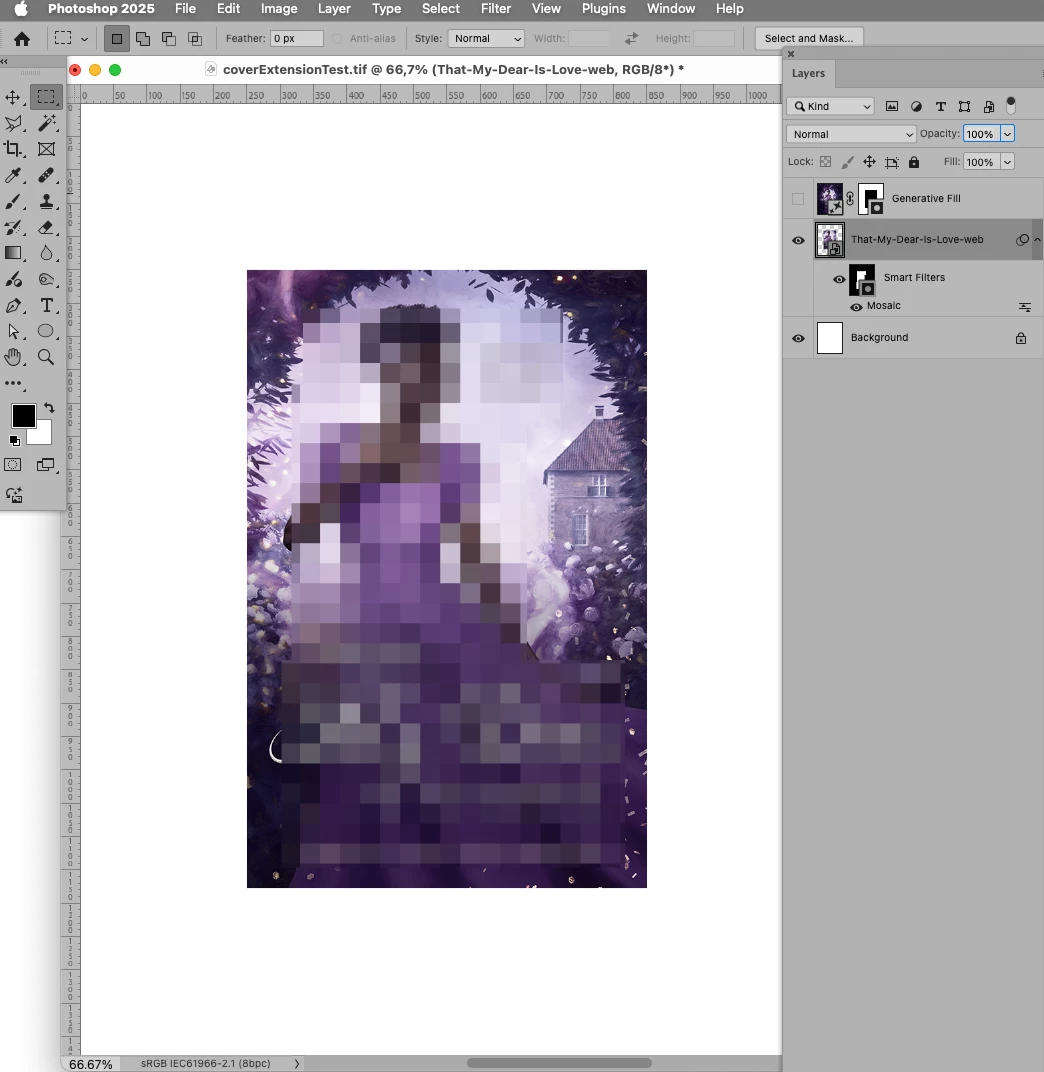
Task: Filter layers by type layers
Action: [x=941, y=106]
